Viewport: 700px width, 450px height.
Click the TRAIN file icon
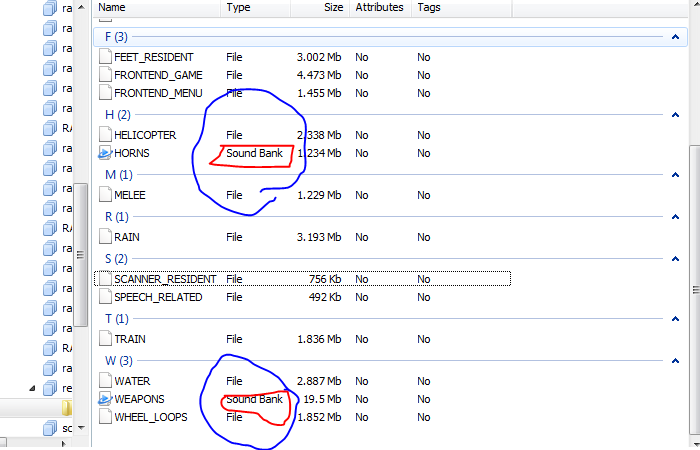point(105,339)
